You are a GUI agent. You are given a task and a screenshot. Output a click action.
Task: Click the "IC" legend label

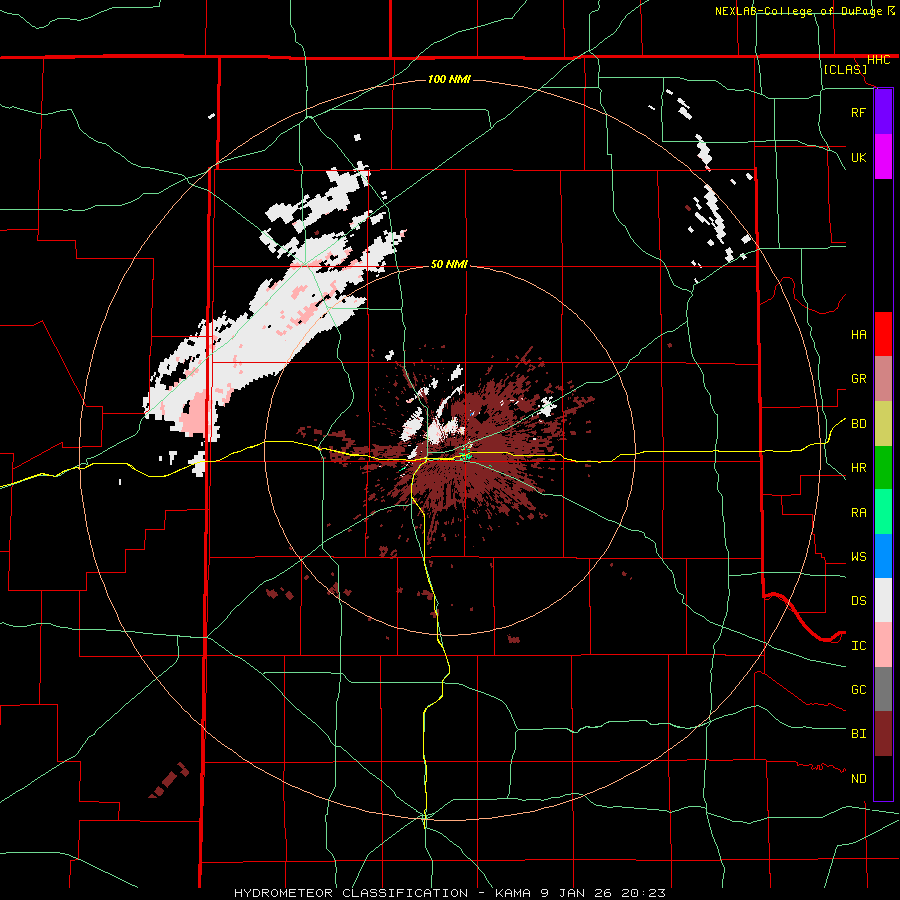(858, 646)
